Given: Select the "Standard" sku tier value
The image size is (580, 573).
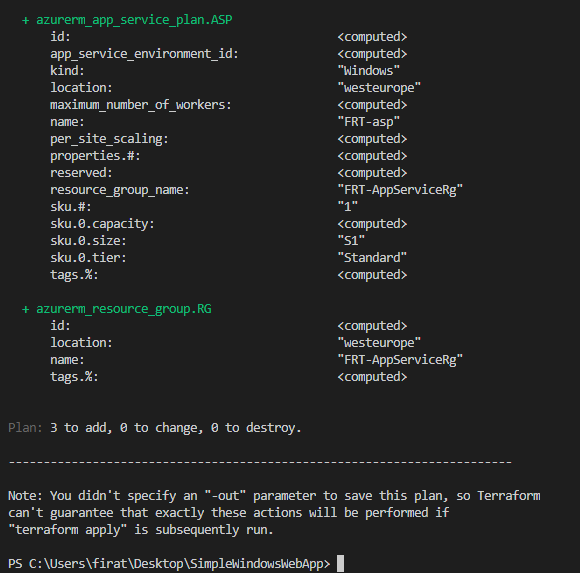Looking at the screenshot, I should coord(372,258).
